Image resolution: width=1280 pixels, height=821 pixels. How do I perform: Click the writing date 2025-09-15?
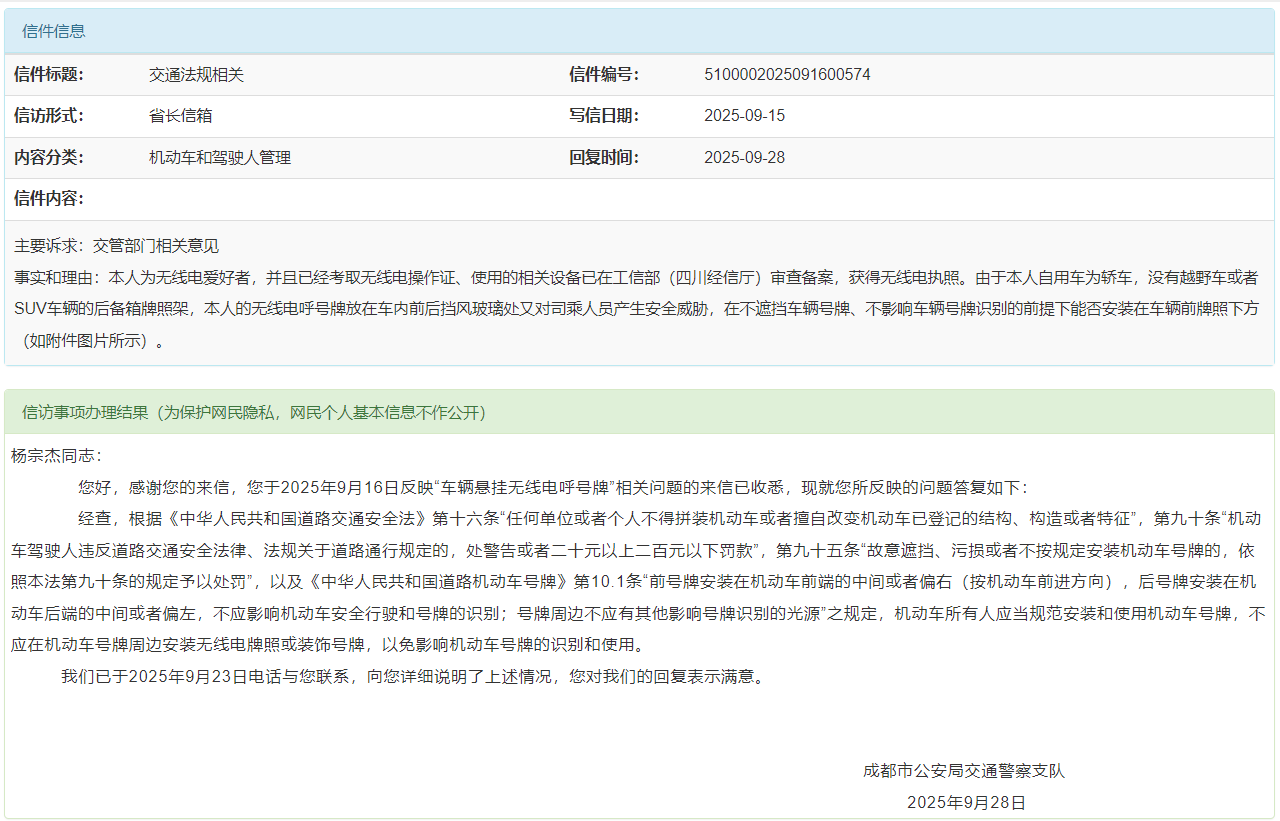click(x=744, y=116)
